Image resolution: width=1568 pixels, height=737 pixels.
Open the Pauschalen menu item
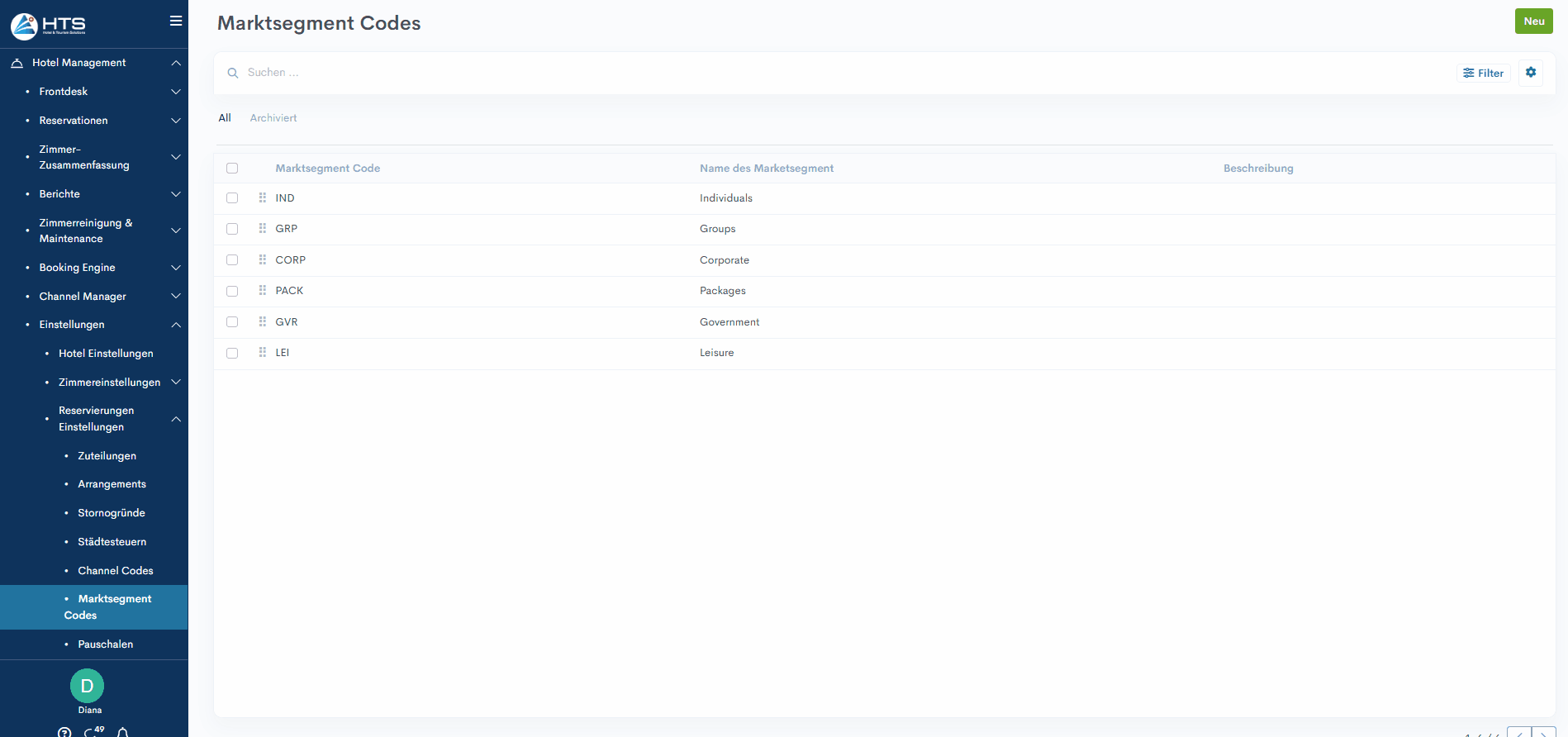click(x=106, y=644)
